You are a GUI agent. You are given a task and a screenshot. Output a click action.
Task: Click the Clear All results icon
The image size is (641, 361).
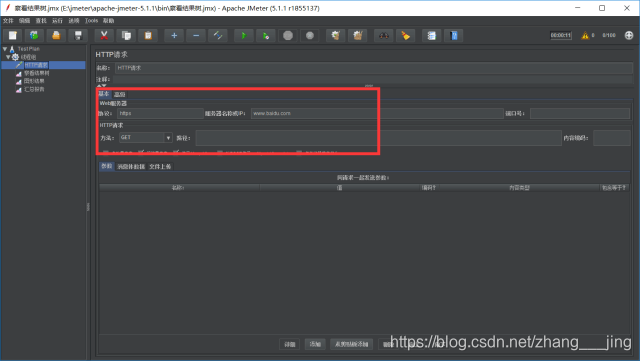click(x=358, y=36)
